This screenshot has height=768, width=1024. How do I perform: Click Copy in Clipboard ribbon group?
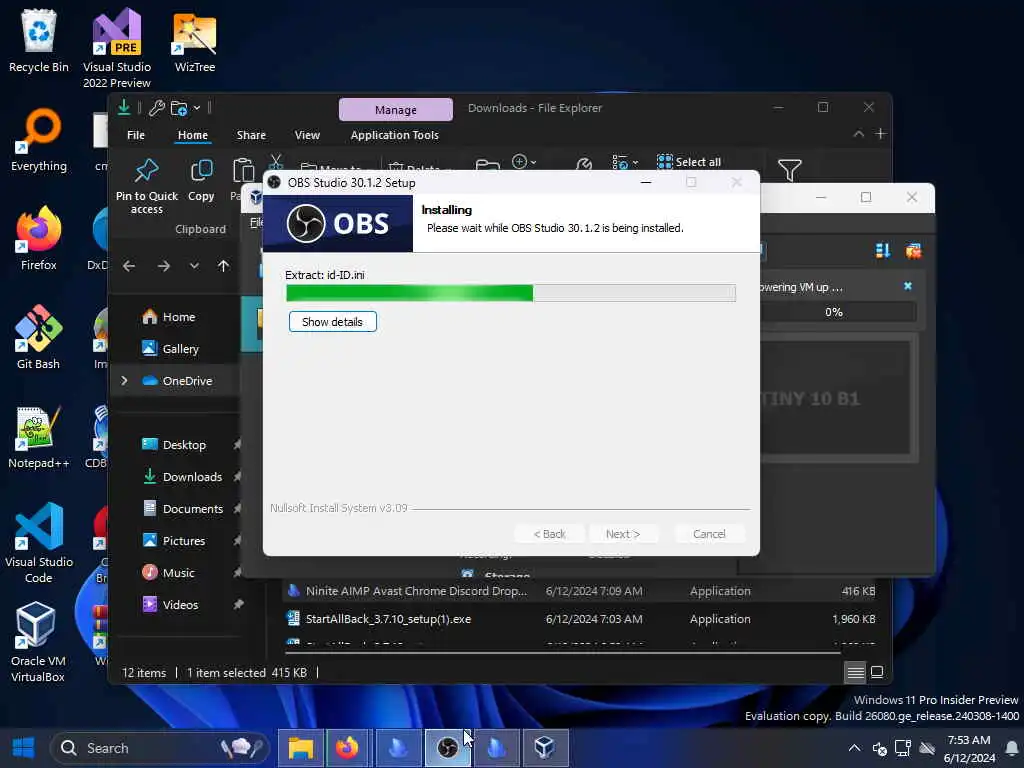click(201, 182)
